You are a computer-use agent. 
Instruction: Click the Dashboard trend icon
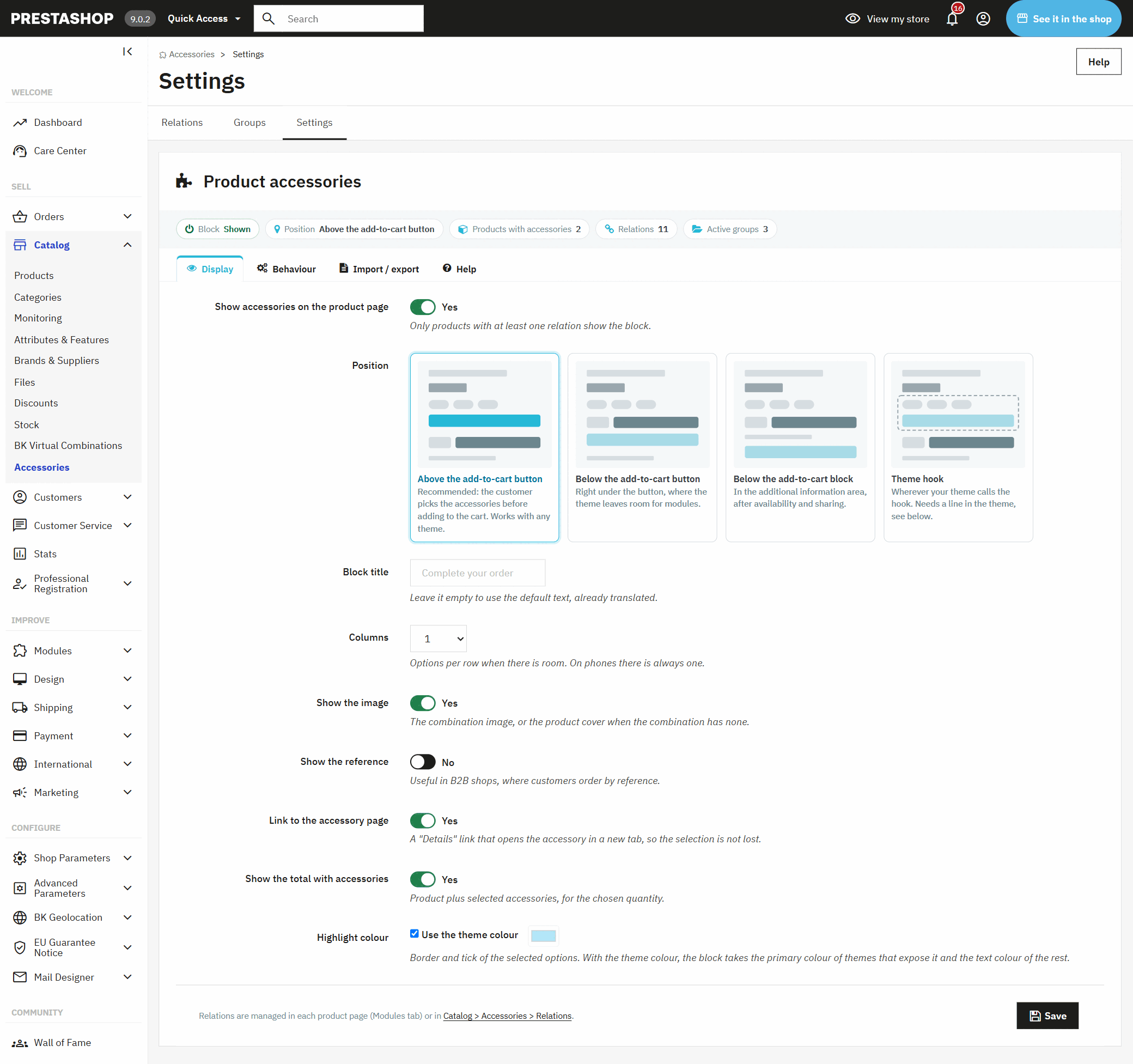20,123
